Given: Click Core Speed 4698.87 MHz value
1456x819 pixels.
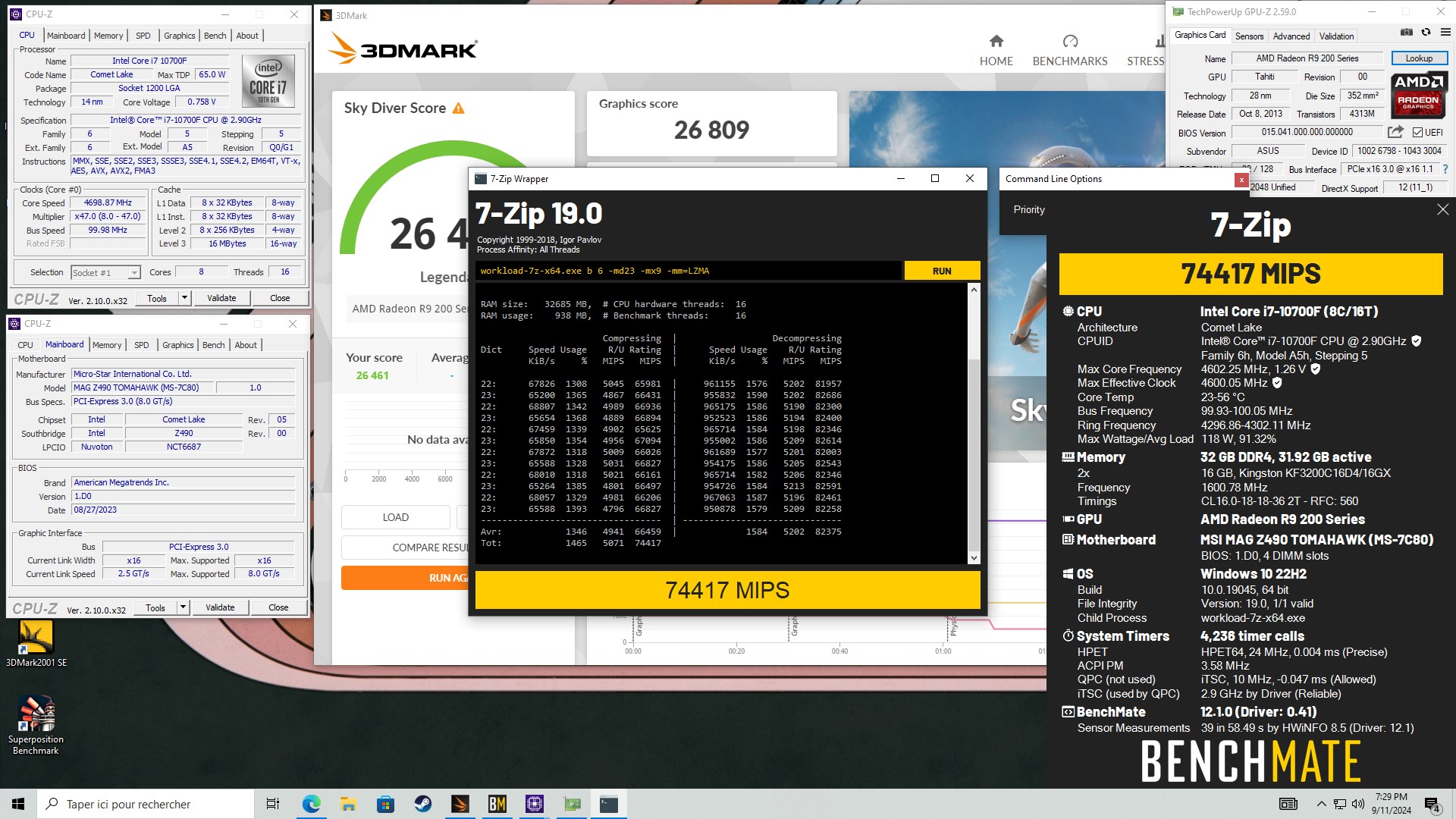Looking at the screenshot, I should coord(108,203).
